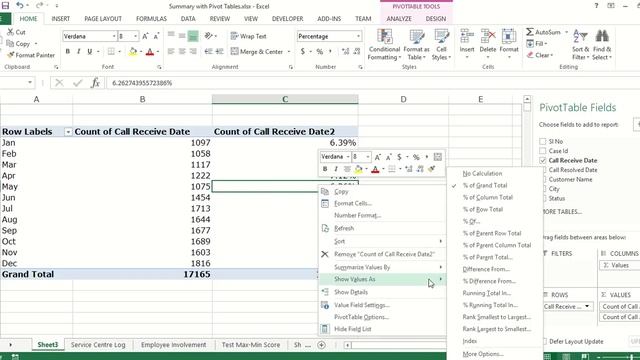Switch to the ANALYZE PivotTable tab
This screenshot has width=640, height=360.
point(399,19)
